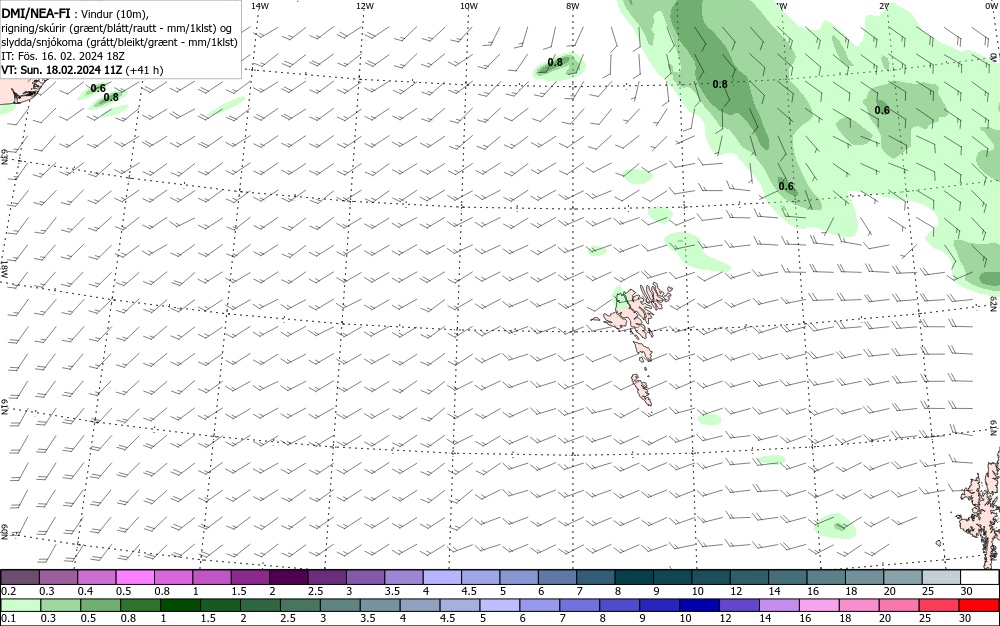Pick the deep blue 10 rain swatch
Viewport: 1000px width, 626px height.
[700, 605]
